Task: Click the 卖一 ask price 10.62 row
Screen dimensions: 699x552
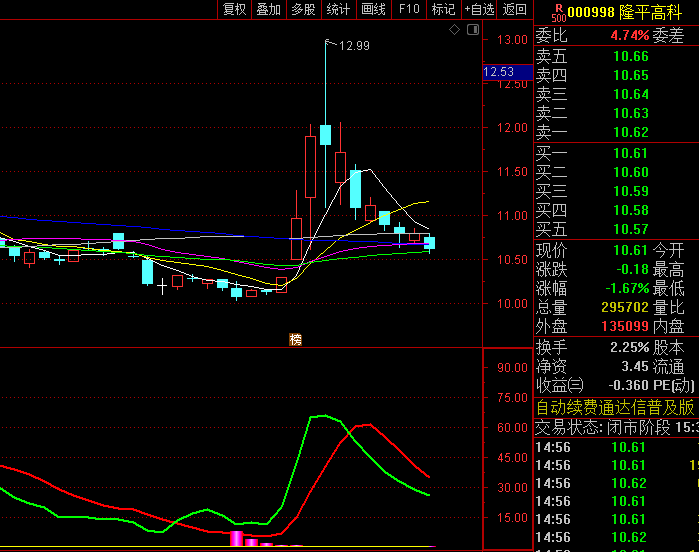Action: coord(615,132)
